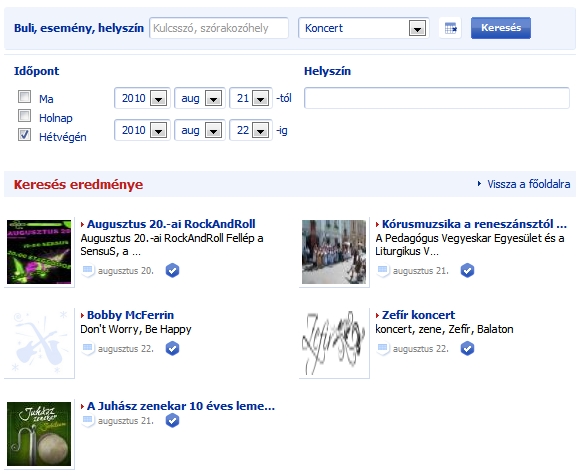Click date text augusztus 20.
Image resolution: width=580 pixels, height=476 pixels.
125,271
